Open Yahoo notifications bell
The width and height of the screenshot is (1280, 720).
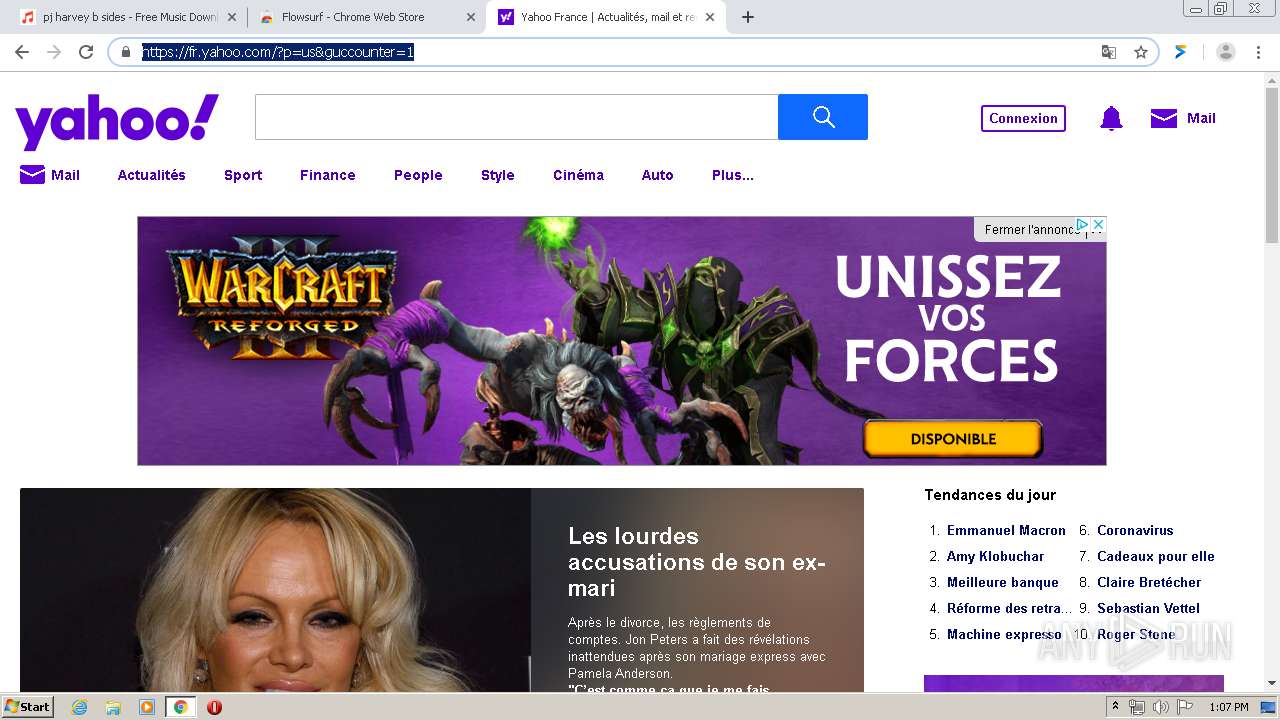pos(1111,118)
